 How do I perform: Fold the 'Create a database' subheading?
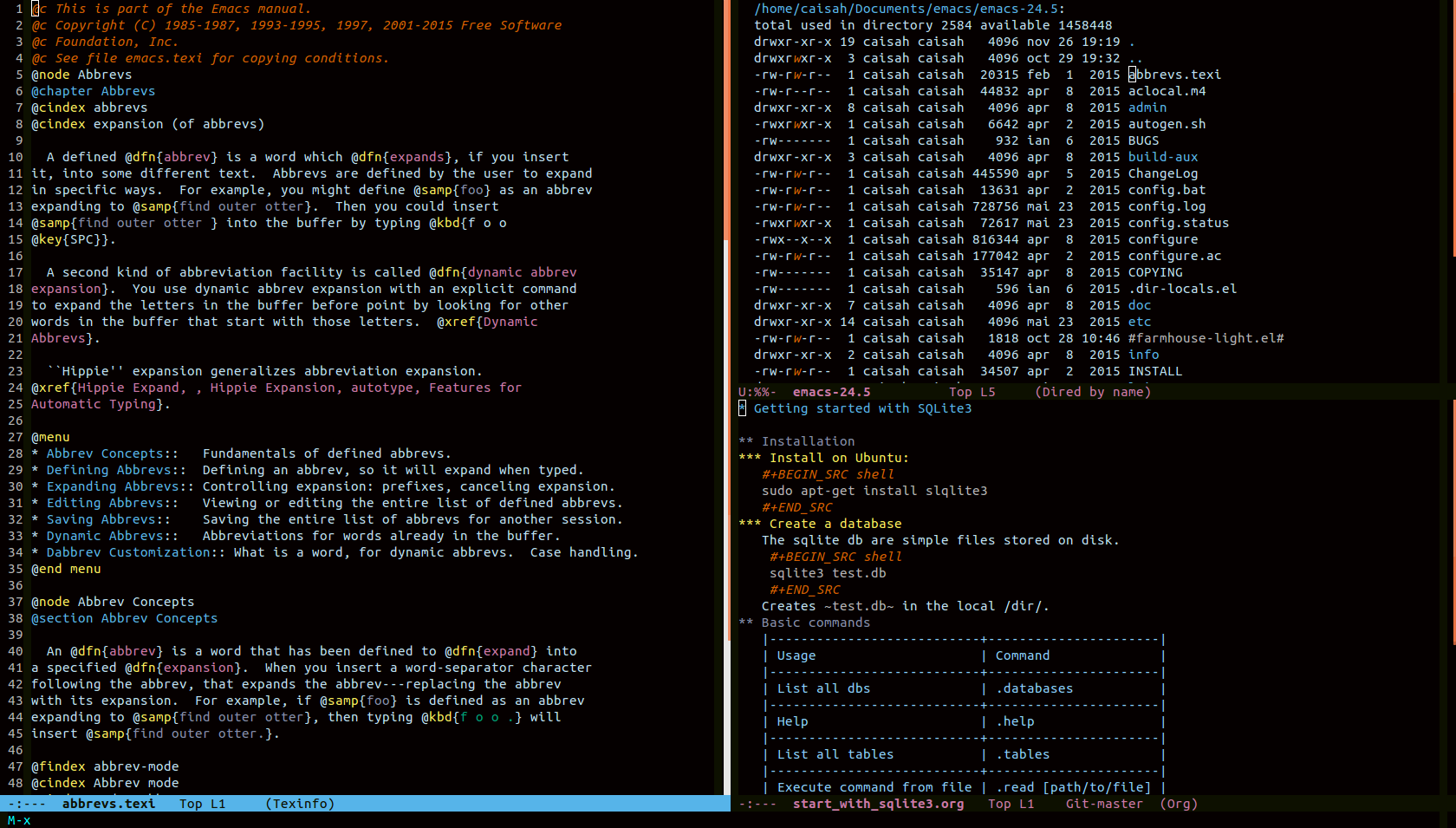[820, 524]
